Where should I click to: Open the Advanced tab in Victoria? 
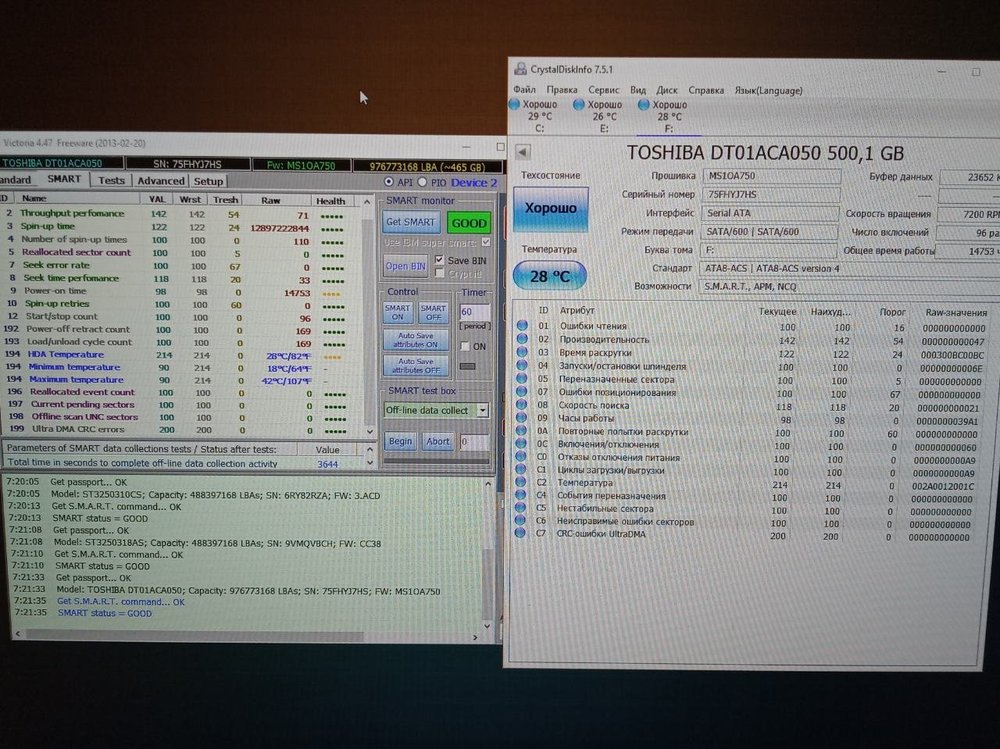pyautogui.click(x=160, y=181)
